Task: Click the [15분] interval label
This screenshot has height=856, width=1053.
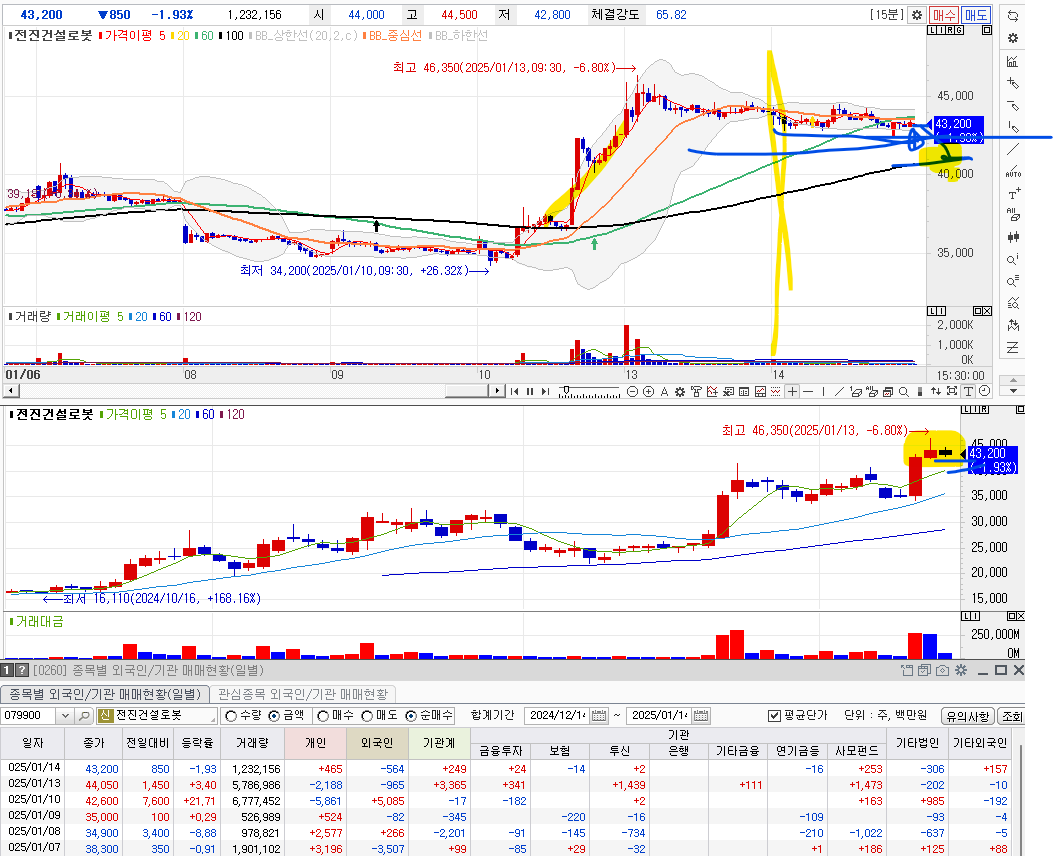Action: click(886, 15)
